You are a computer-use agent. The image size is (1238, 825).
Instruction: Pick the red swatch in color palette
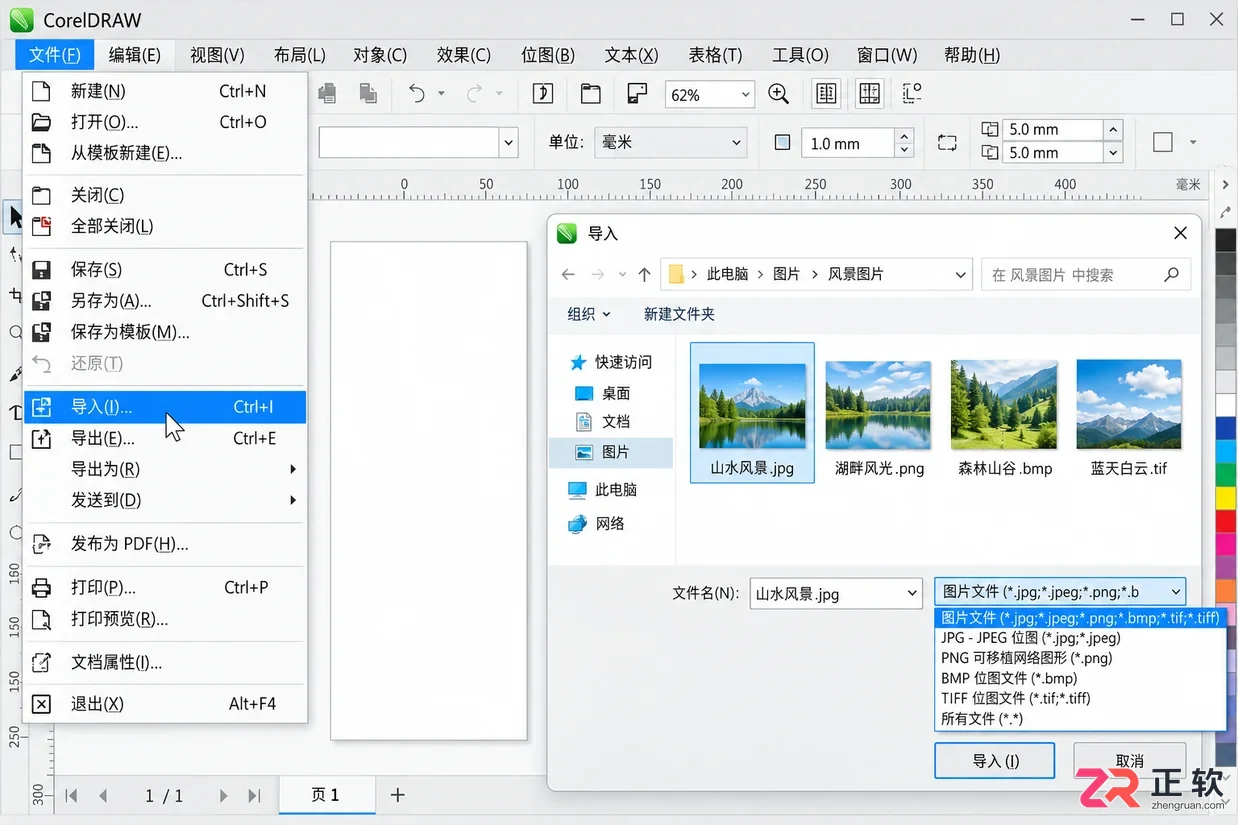pyautogui.click(x=1225, y=521)
